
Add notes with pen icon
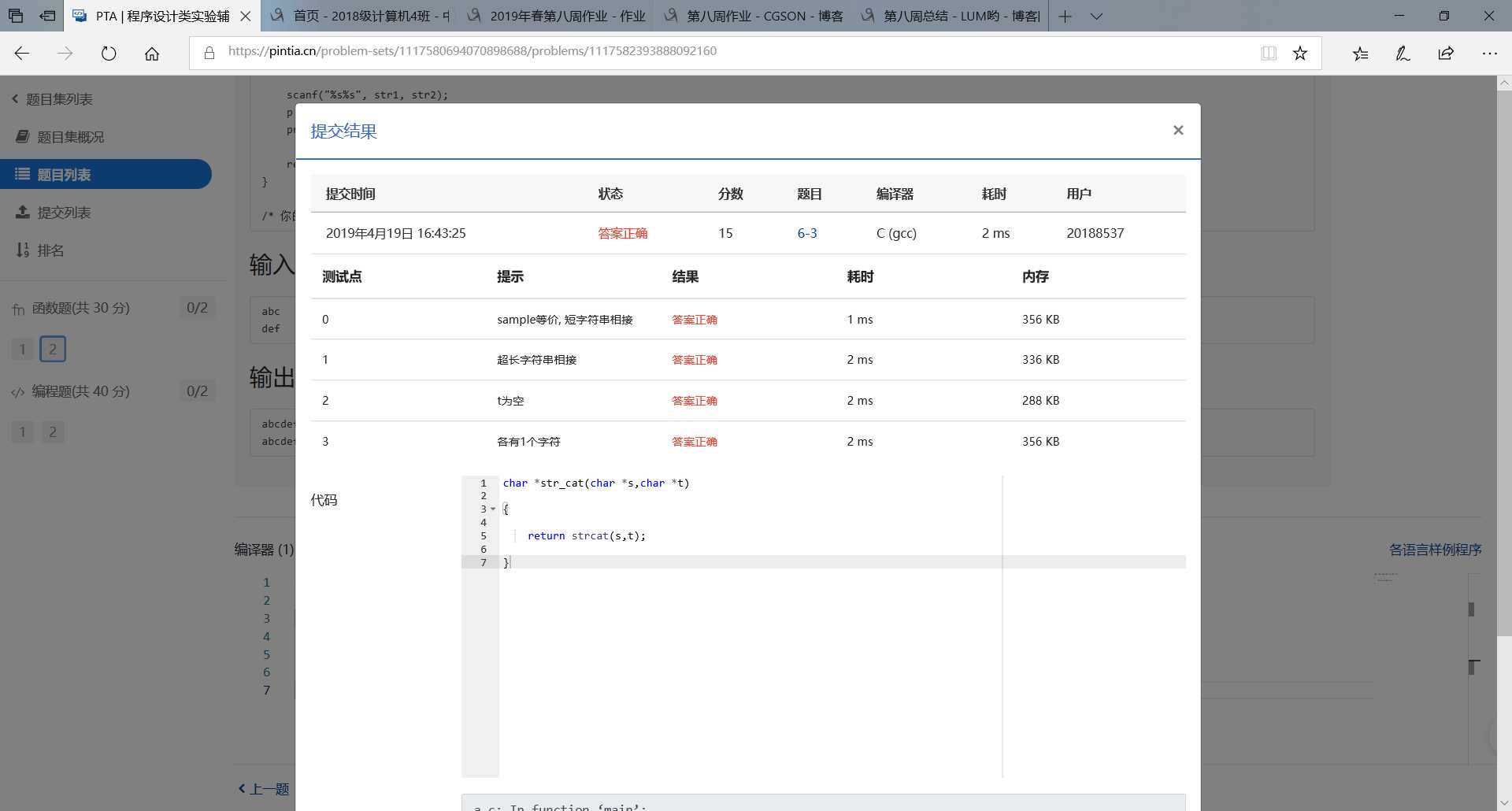click(x=1403, y=53)
